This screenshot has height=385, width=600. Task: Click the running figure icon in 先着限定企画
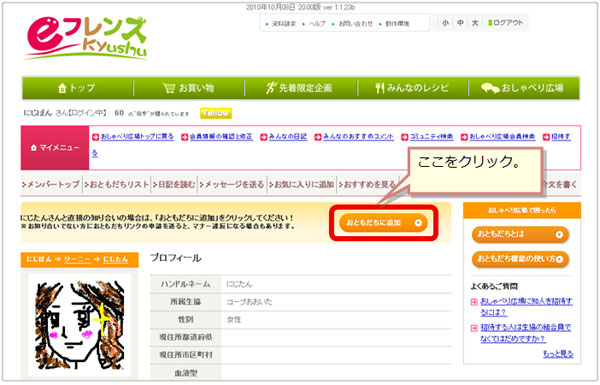271,88
